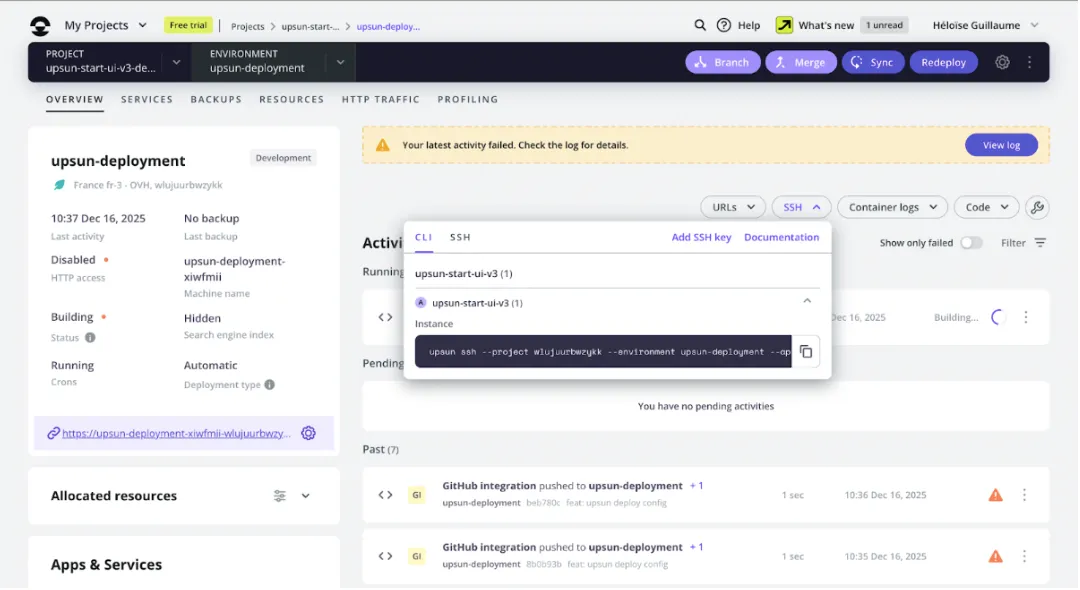
Task: Expand the Allocated resources panel
Action: (x=306, y=495)
